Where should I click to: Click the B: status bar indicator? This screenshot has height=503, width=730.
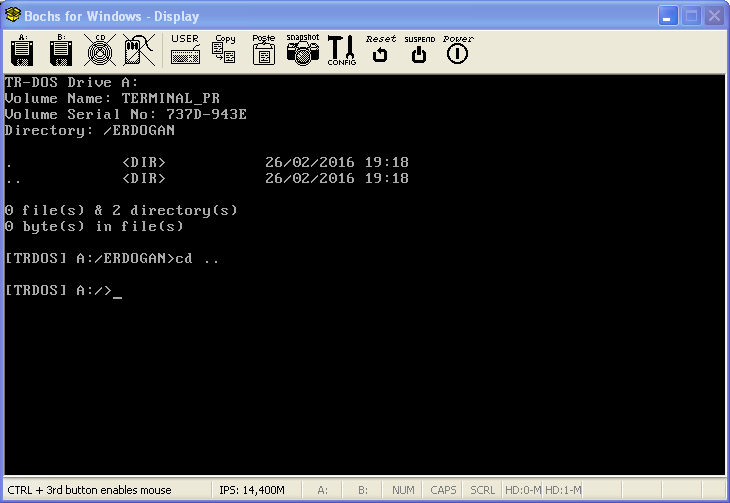point(363,490)
